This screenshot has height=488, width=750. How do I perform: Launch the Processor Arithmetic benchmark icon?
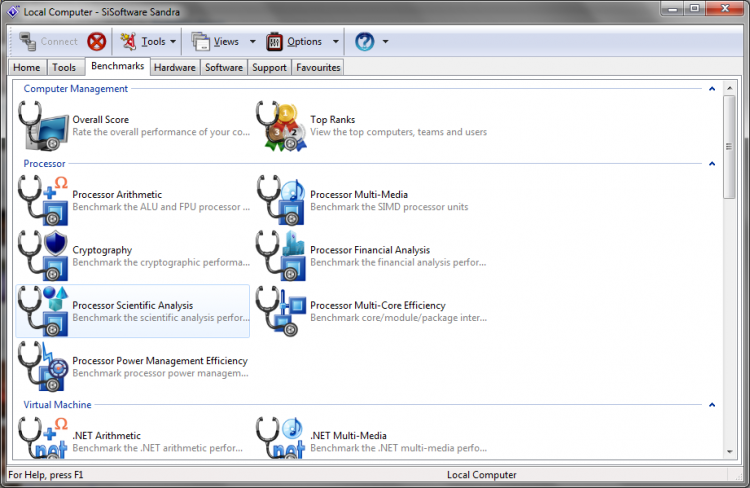[43, 200]
